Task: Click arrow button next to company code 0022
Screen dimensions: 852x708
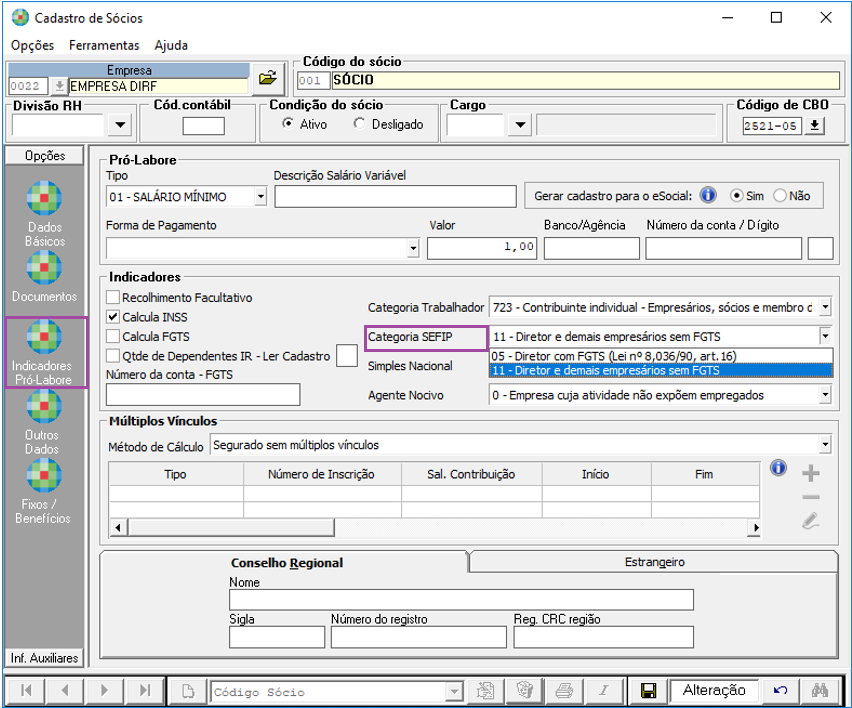Action: (59, 86)
